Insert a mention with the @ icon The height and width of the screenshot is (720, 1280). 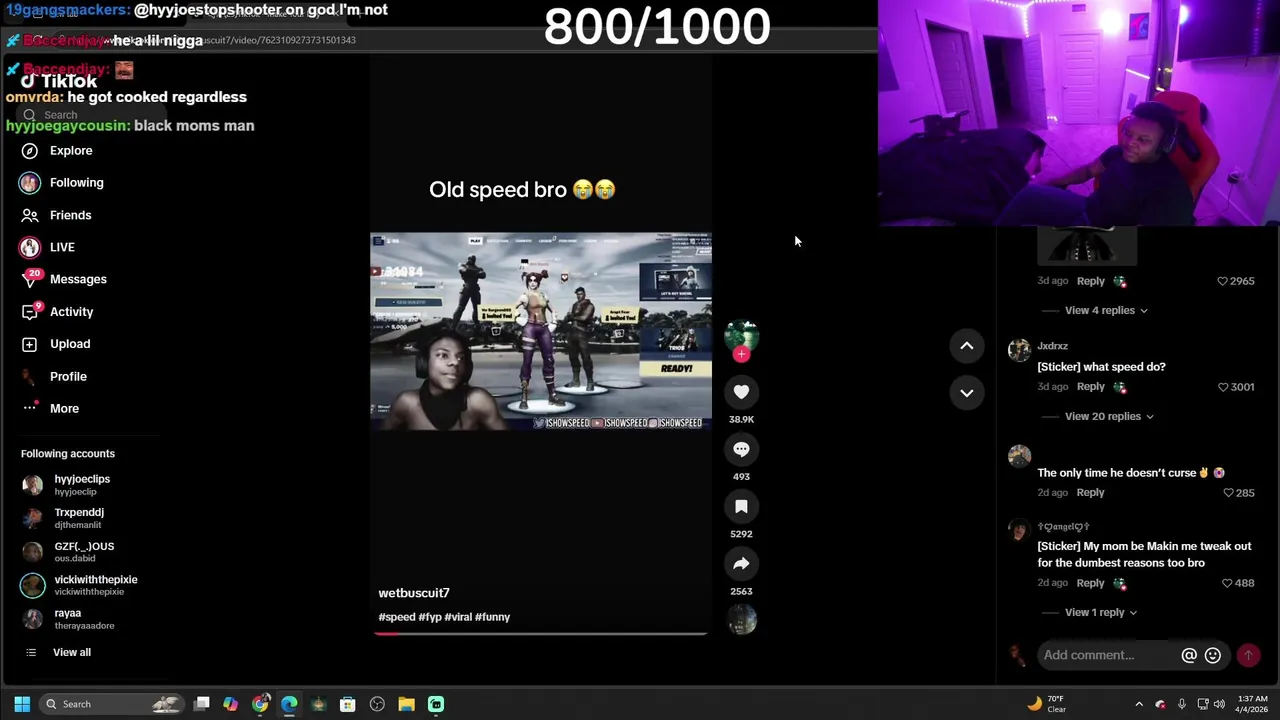click(x=1189, y=655)
